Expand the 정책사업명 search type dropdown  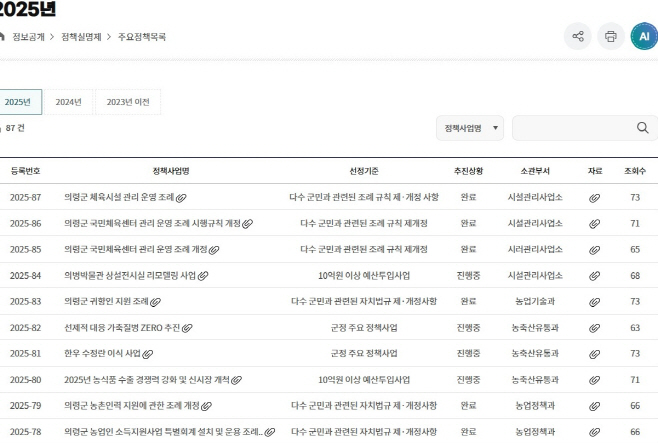click(x=469, y=128)
